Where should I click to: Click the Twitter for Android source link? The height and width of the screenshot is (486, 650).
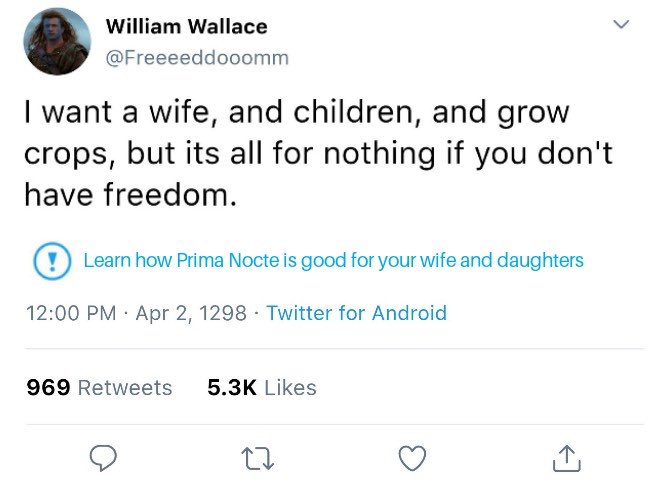click(x=356, y=313)
